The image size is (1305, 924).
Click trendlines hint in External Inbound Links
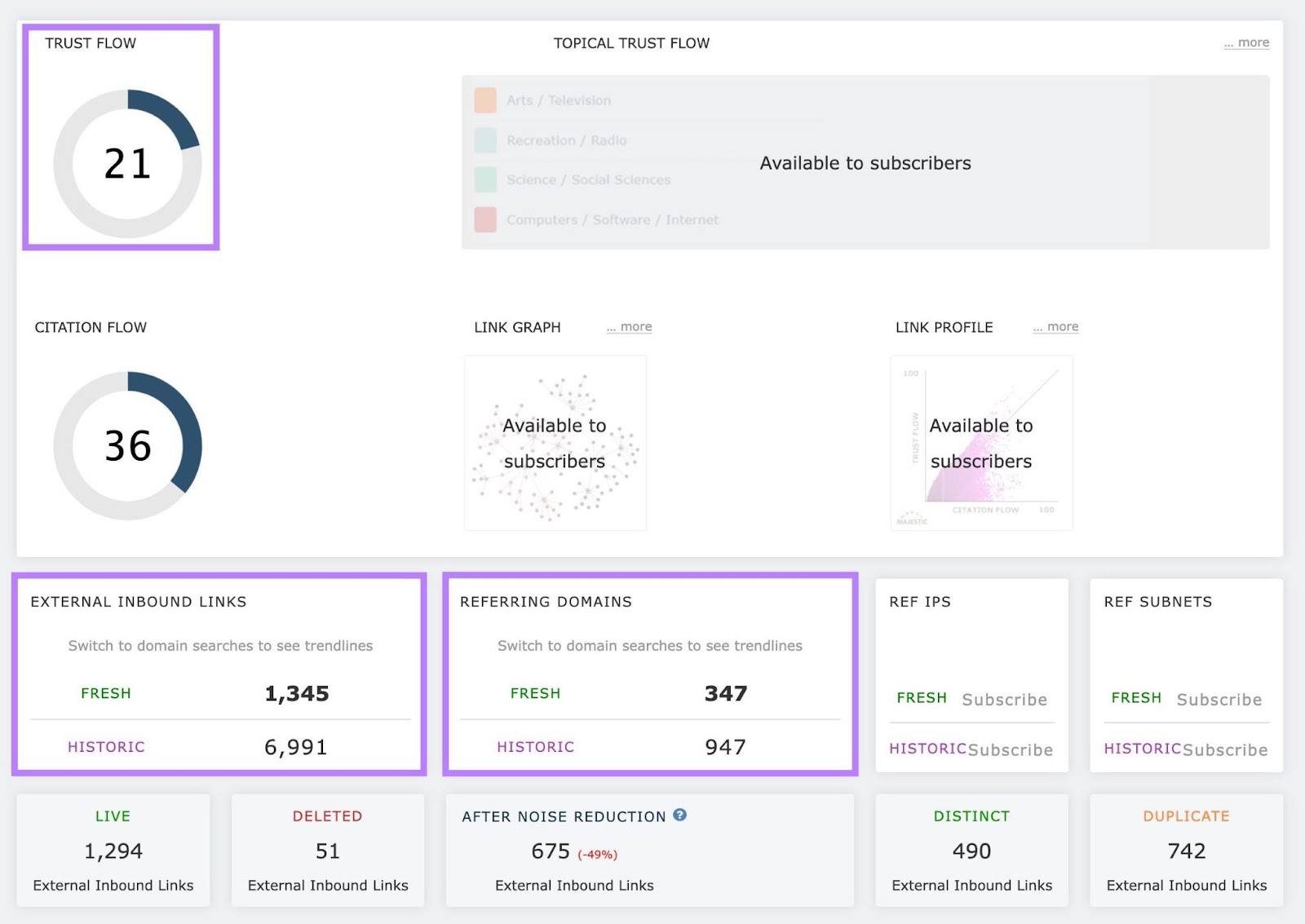[x=220, y=646]
